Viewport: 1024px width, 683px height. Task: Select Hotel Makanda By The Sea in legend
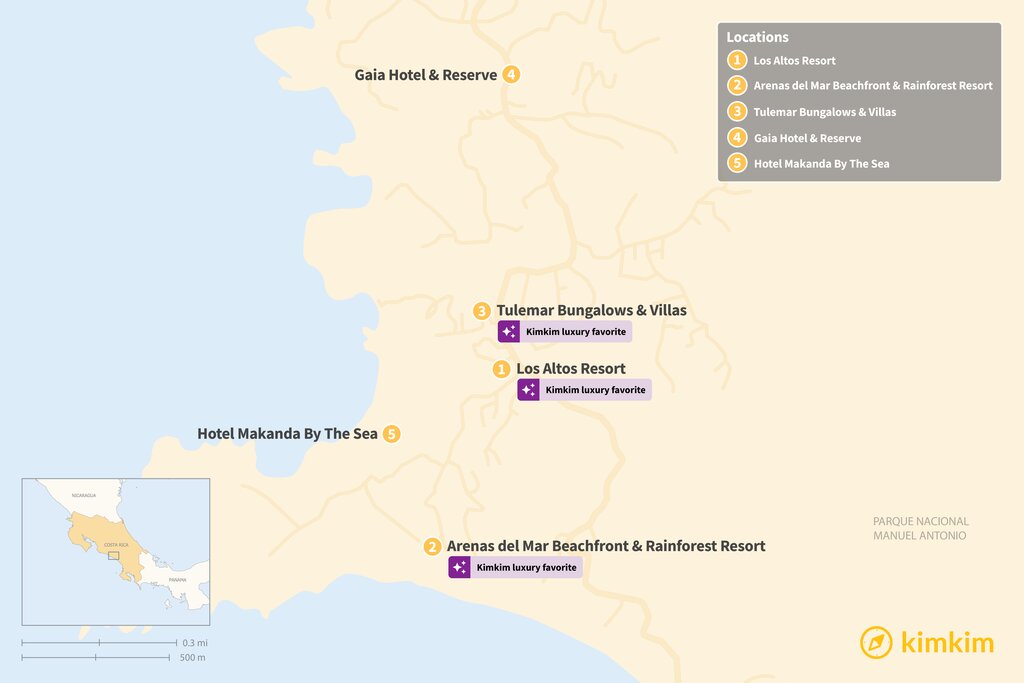click(820, 164)
